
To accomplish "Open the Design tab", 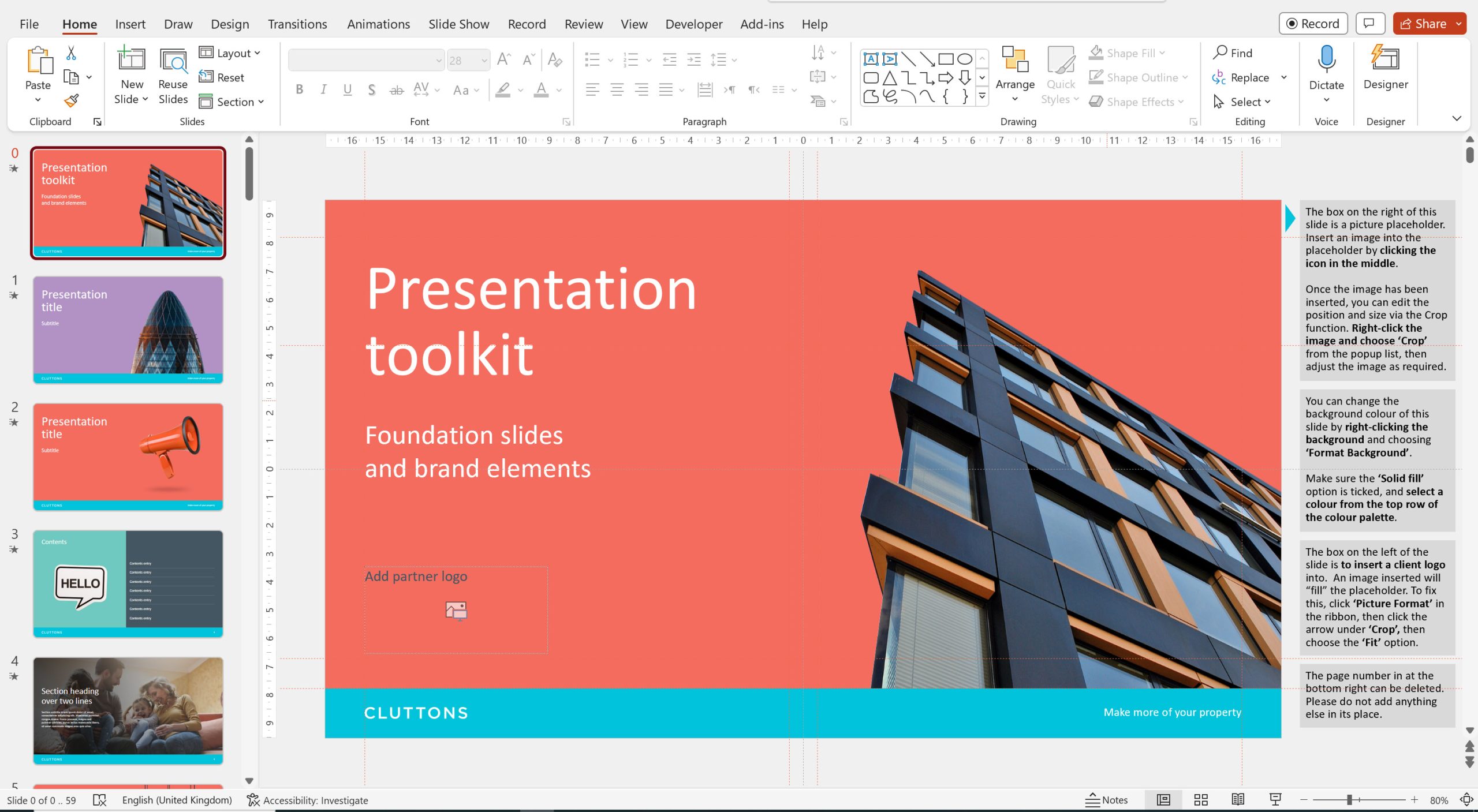I will pyautogui.click(x=230, y=24).
